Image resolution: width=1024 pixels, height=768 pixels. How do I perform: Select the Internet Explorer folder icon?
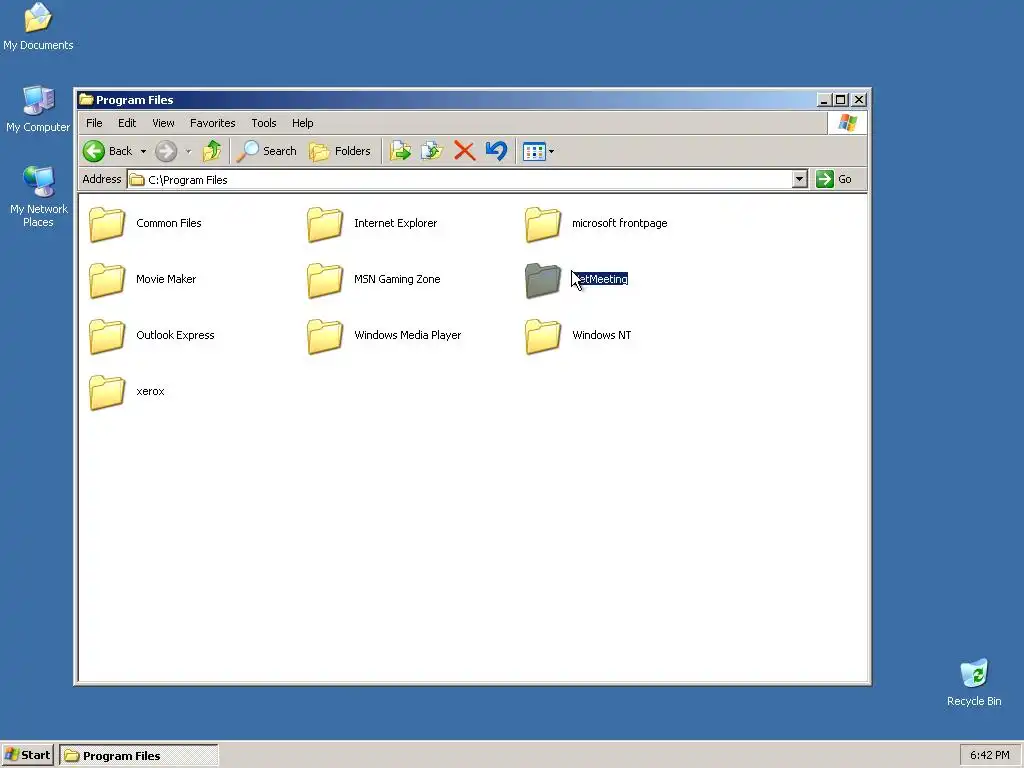(x=325, y=224)
